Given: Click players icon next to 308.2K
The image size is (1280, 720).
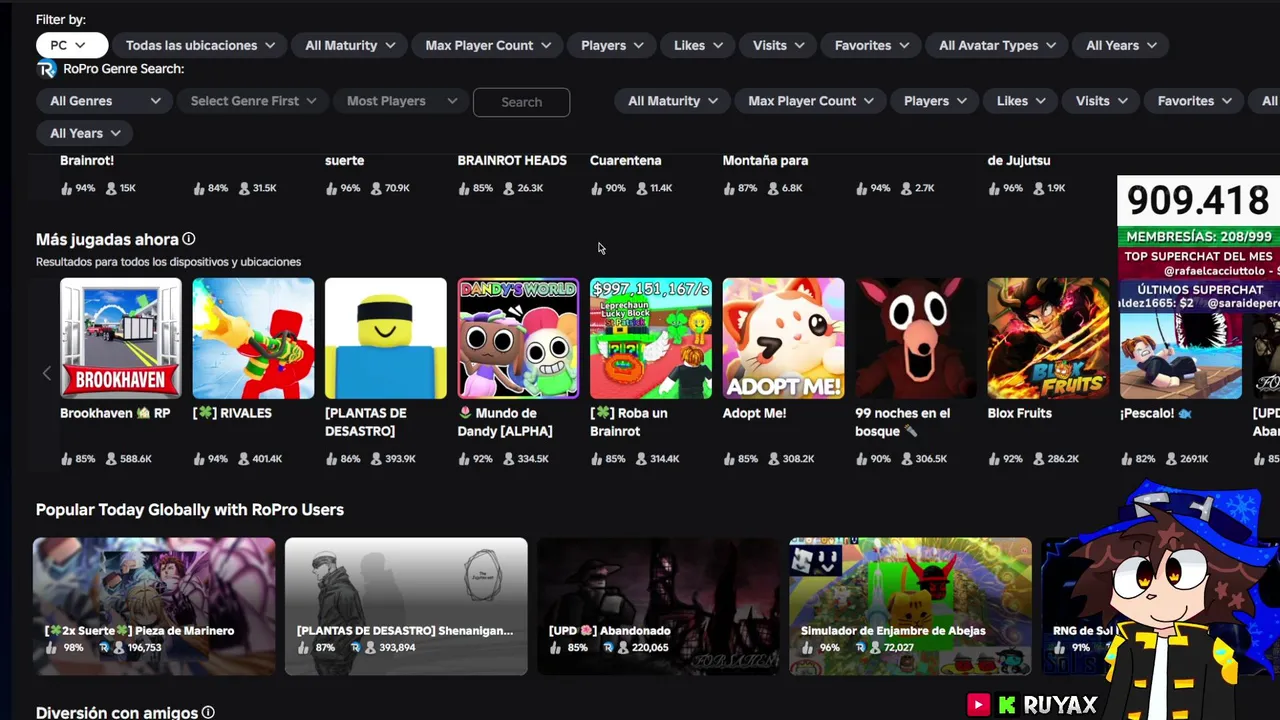Looking at the screenshot, I should click(774, 459).
